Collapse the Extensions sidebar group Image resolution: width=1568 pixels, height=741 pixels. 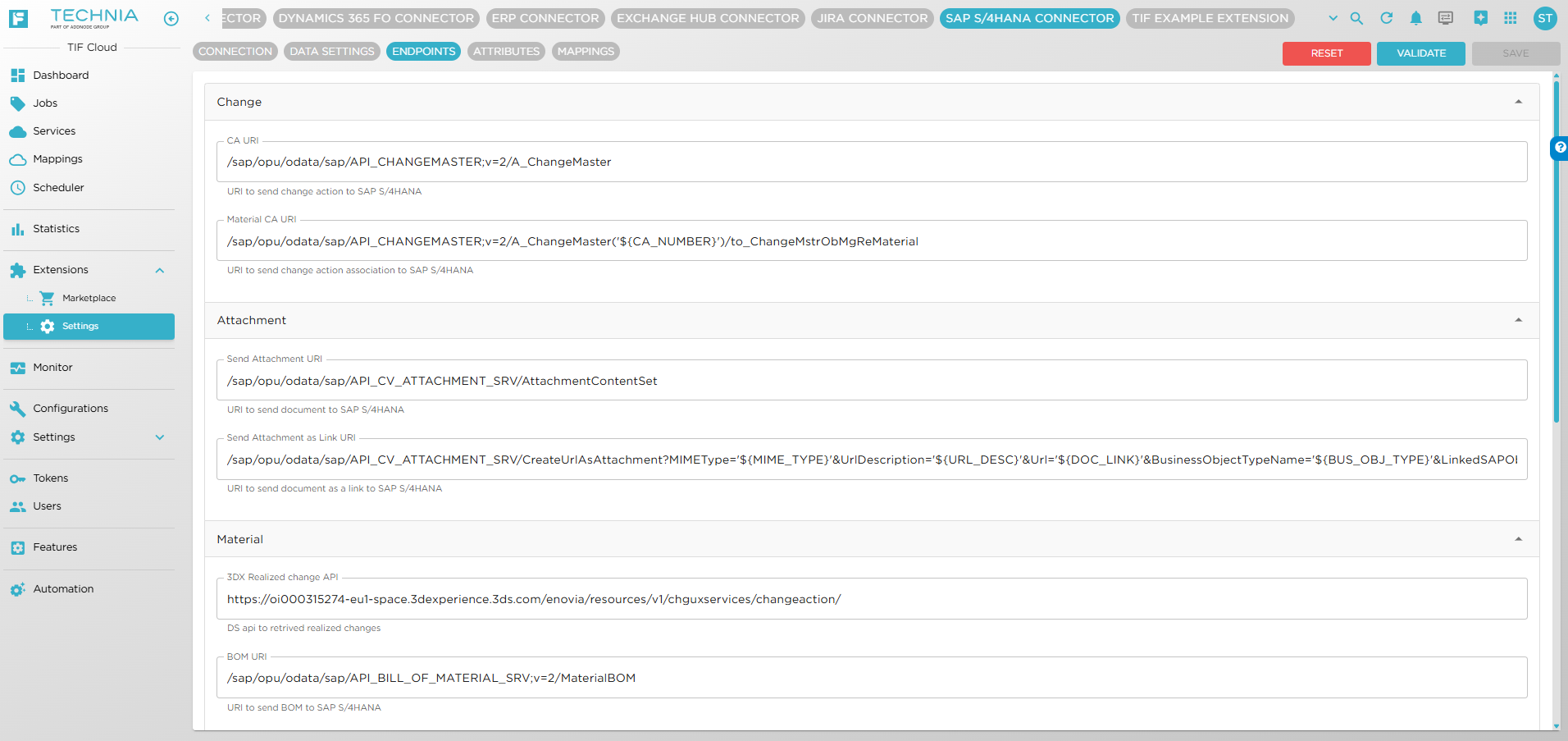[160, 270]
